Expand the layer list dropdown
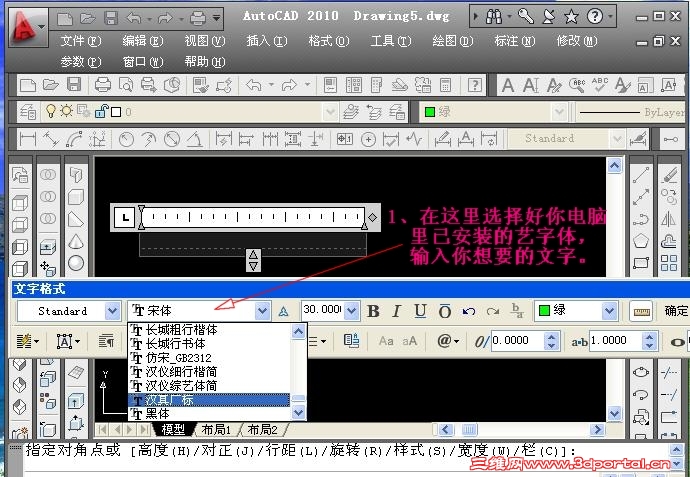The image size is (690, 477). pos(330,112)
